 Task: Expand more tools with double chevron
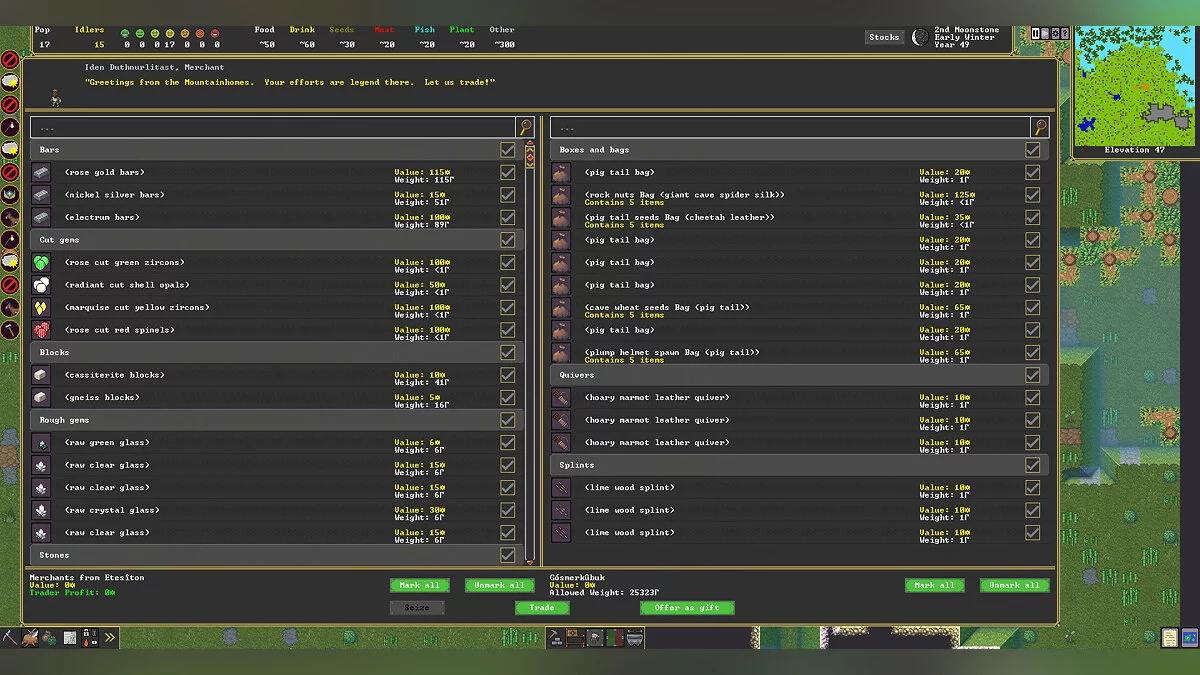pyautogui.click(x=109, y=637)
